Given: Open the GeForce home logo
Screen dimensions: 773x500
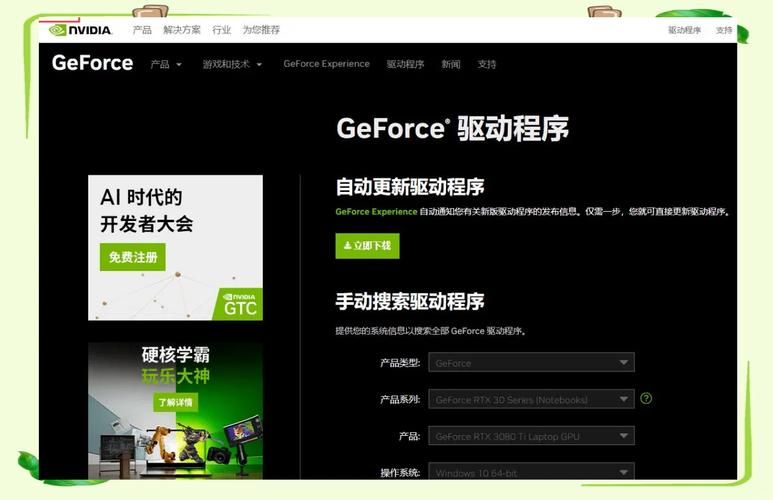Looking at the screenshot, I should (92, 63).
